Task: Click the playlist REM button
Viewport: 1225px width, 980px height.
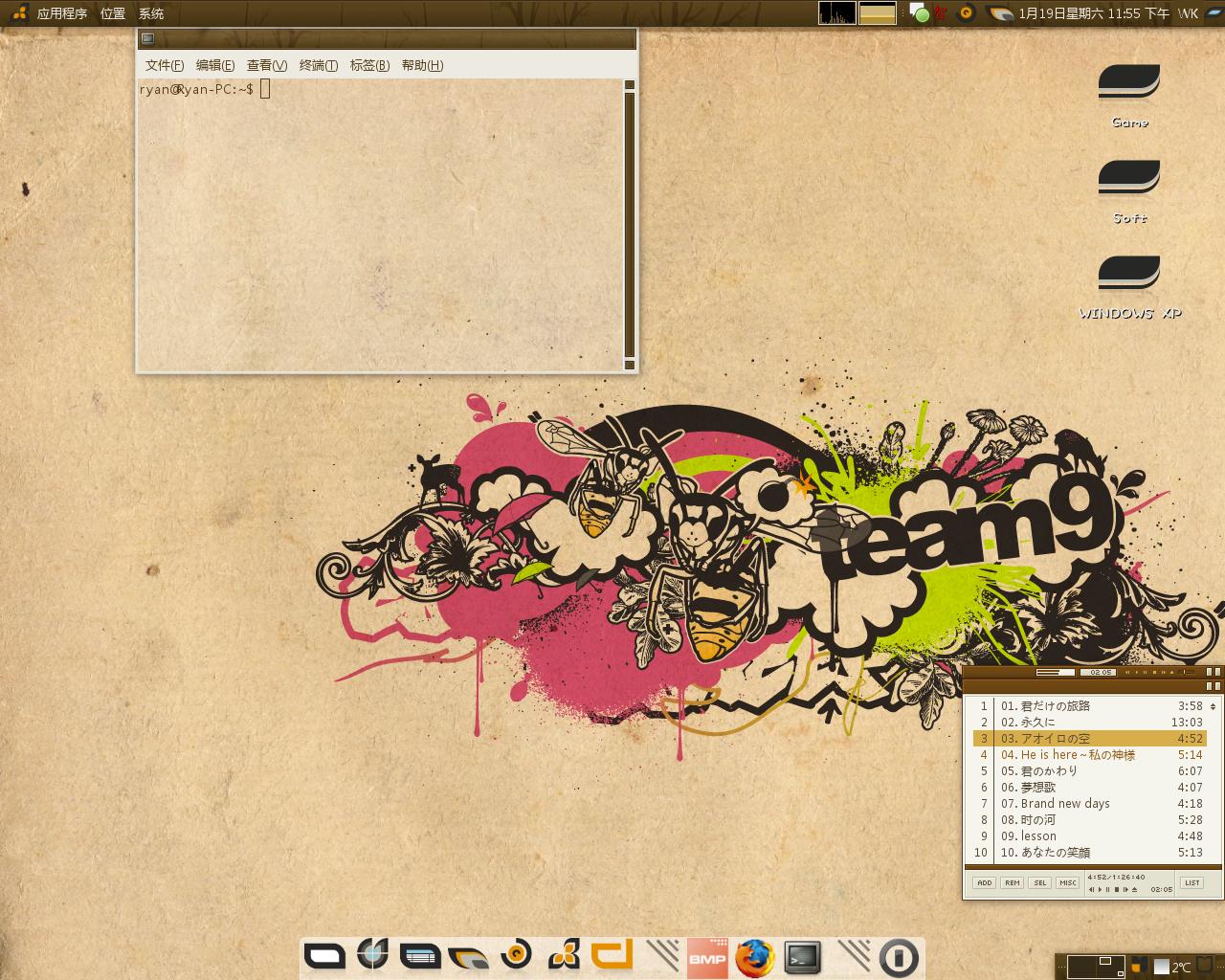Action: click(x=1012, y=882)
